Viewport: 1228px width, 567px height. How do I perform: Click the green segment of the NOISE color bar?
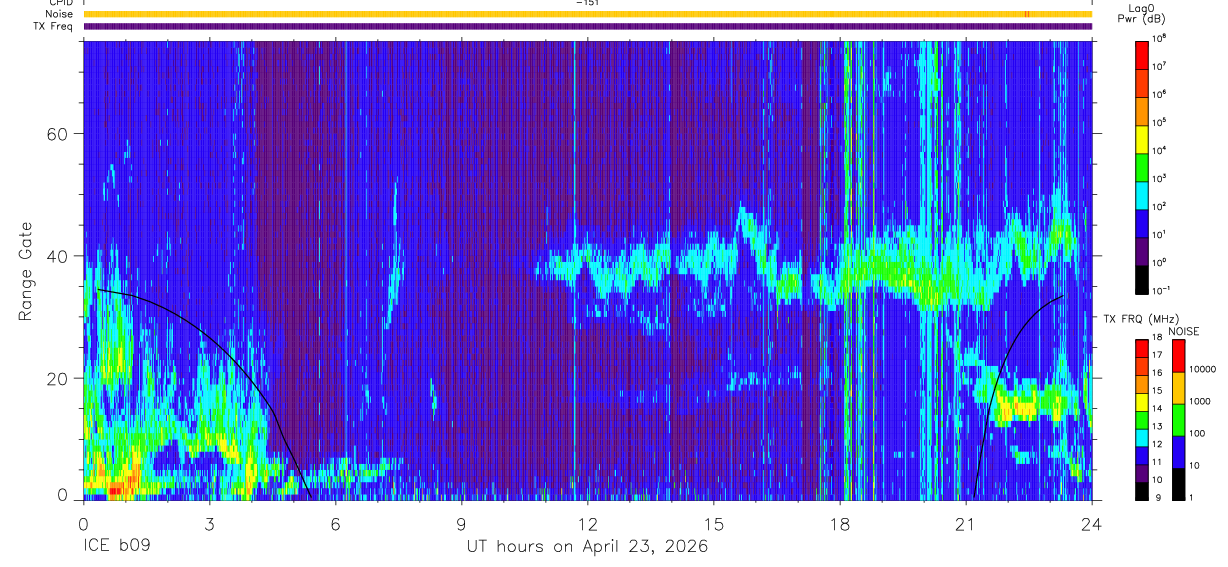[x=1178, y=418]
